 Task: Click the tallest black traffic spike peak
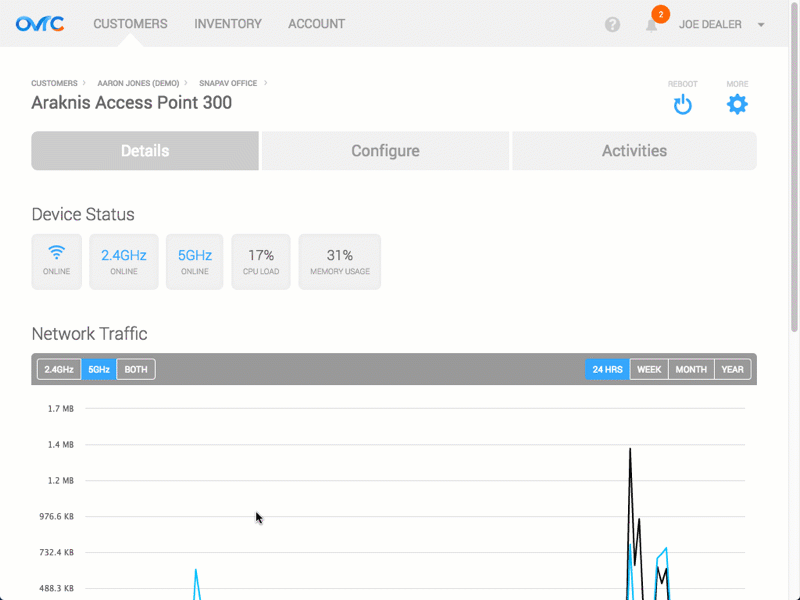(x=630, y=450)
